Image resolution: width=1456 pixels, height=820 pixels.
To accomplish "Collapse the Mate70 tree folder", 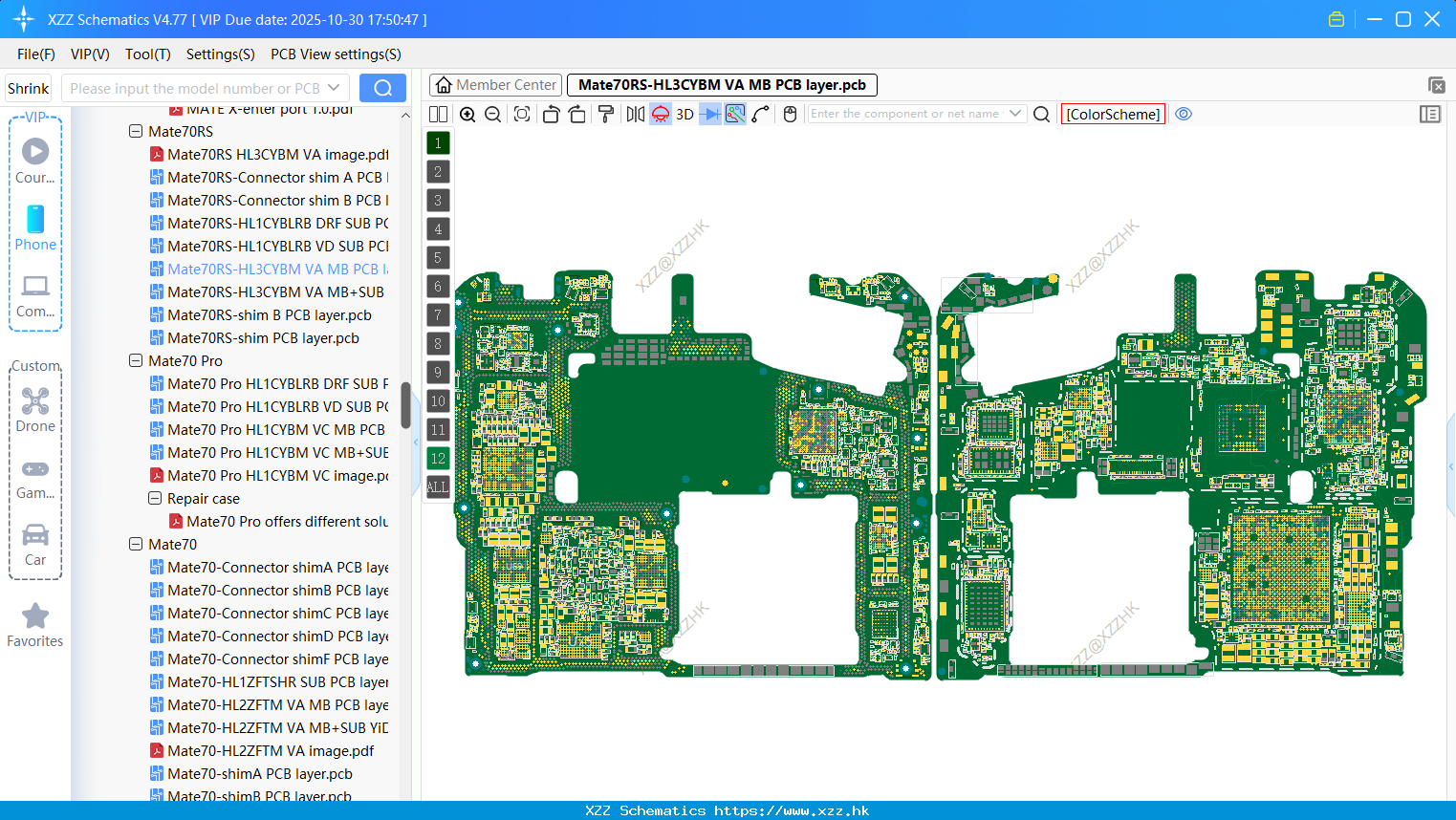I will point(136,545).
